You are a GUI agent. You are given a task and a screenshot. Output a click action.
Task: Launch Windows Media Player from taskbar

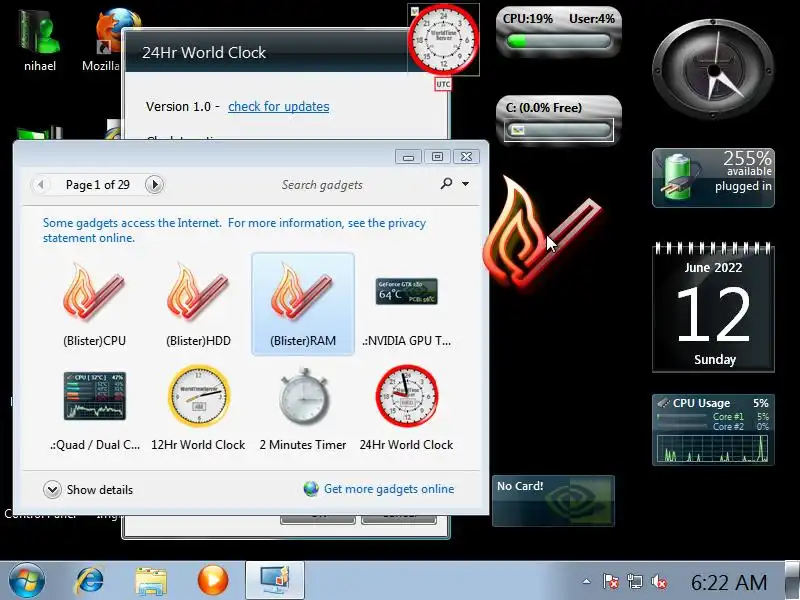[x=213, y=581]
